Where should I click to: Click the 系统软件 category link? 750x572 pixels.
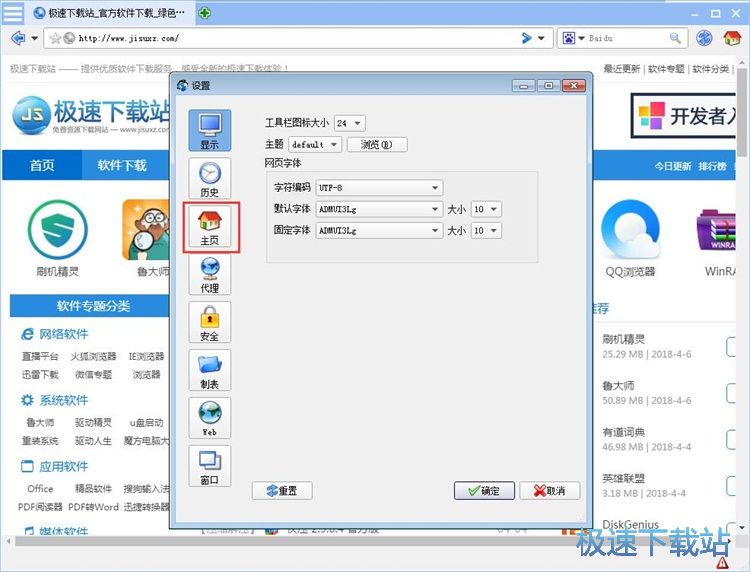click(x=64, y=400)
